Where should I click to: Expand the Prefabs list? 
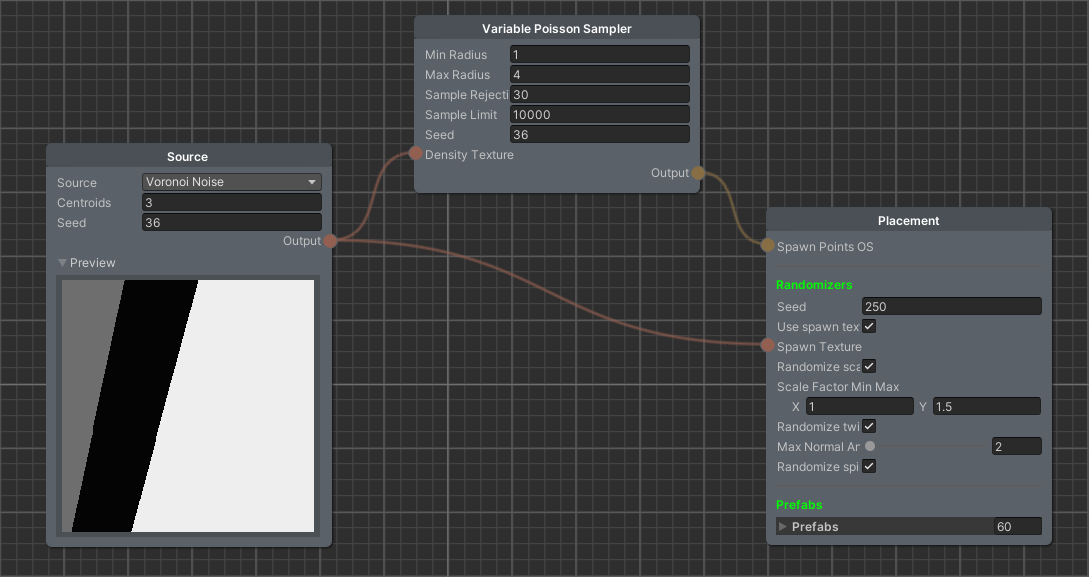[783, 526]
